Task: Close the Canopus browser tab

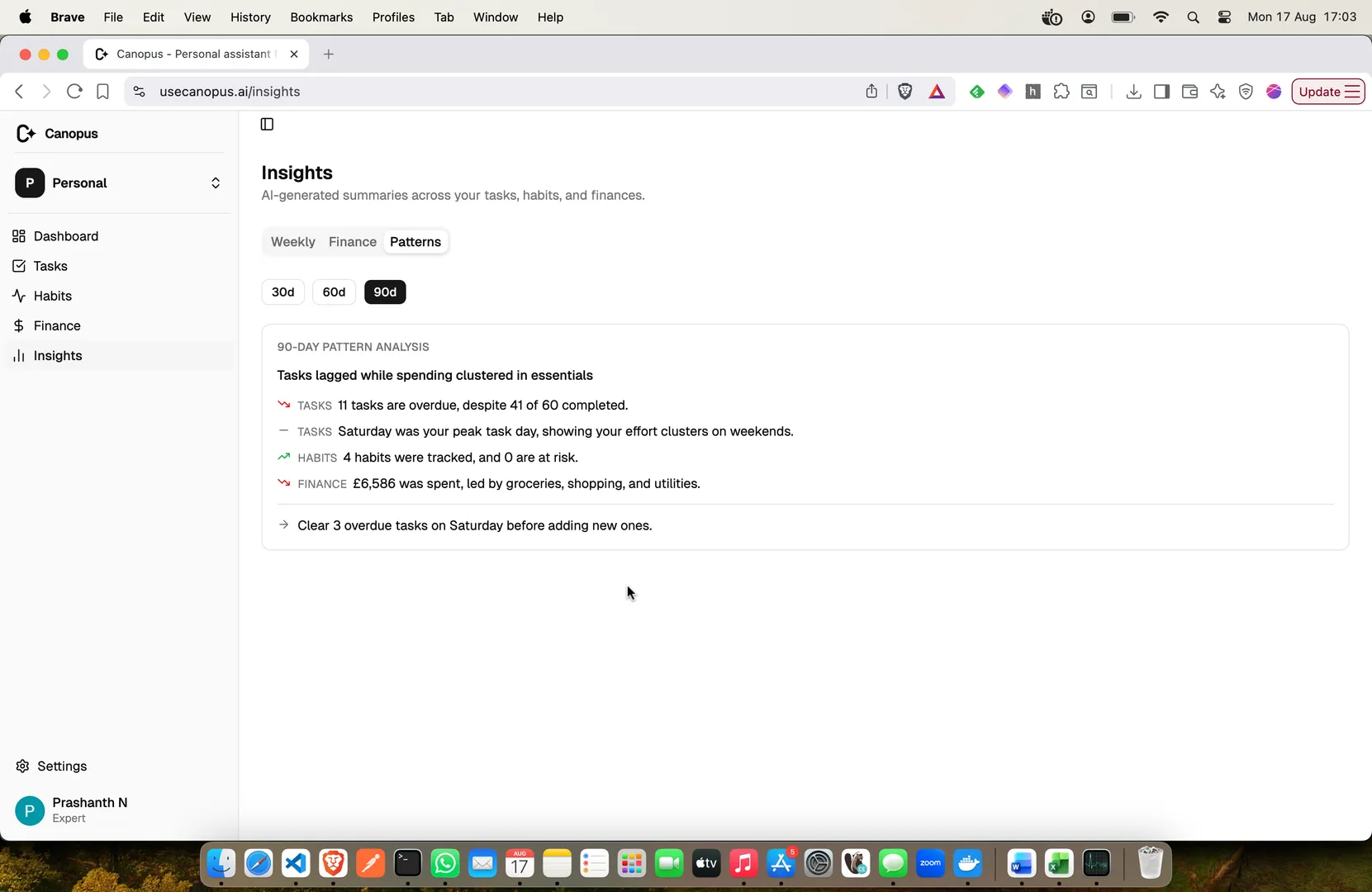Action: (x=294, y=55)
